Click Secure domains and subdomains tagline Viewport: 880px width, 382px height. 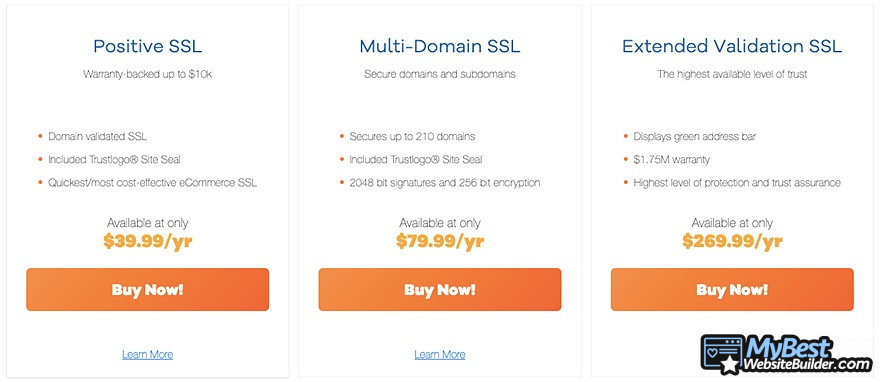click(x=440, y=74)
